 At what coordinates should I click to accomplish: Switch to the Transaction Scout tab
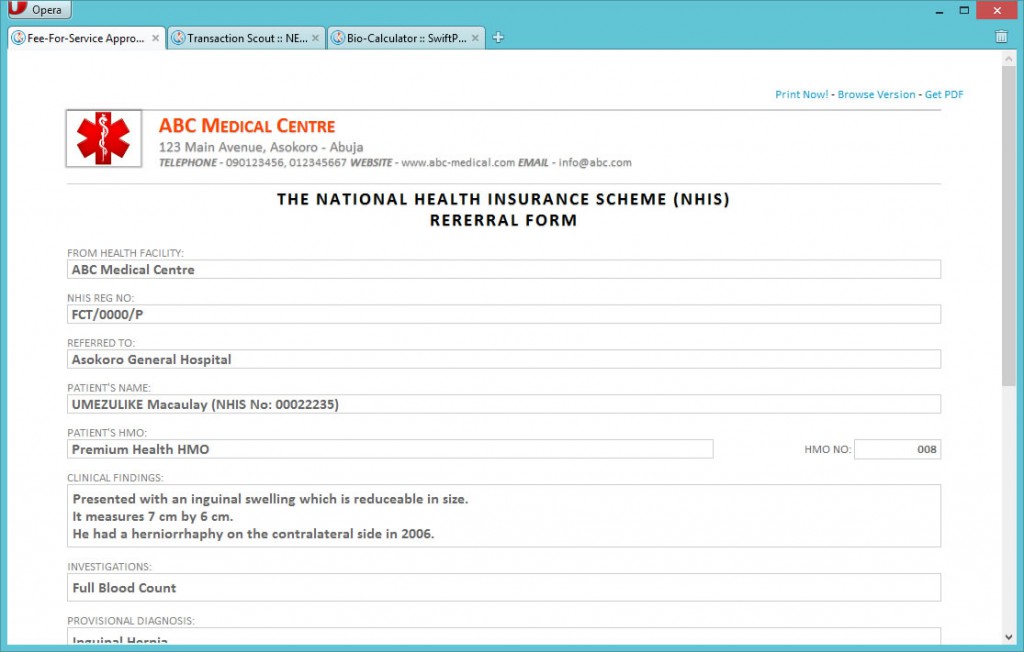pos(245,38)
